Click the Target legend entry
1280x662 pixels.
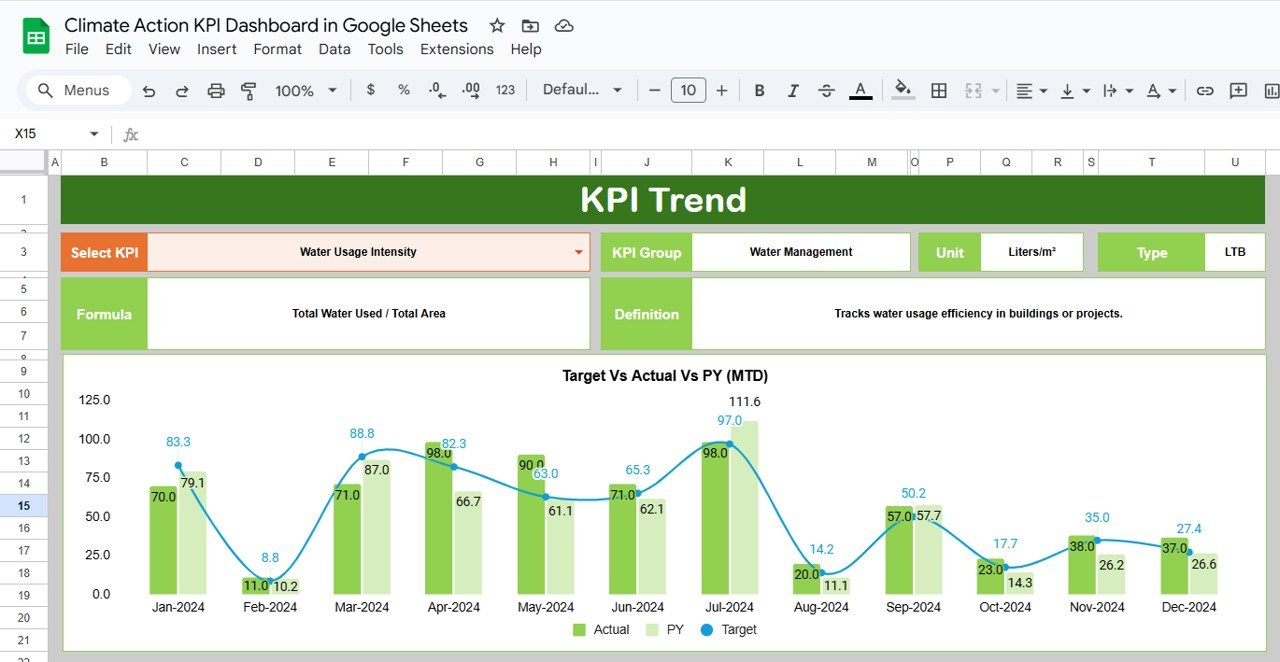[x=728, y=629]
